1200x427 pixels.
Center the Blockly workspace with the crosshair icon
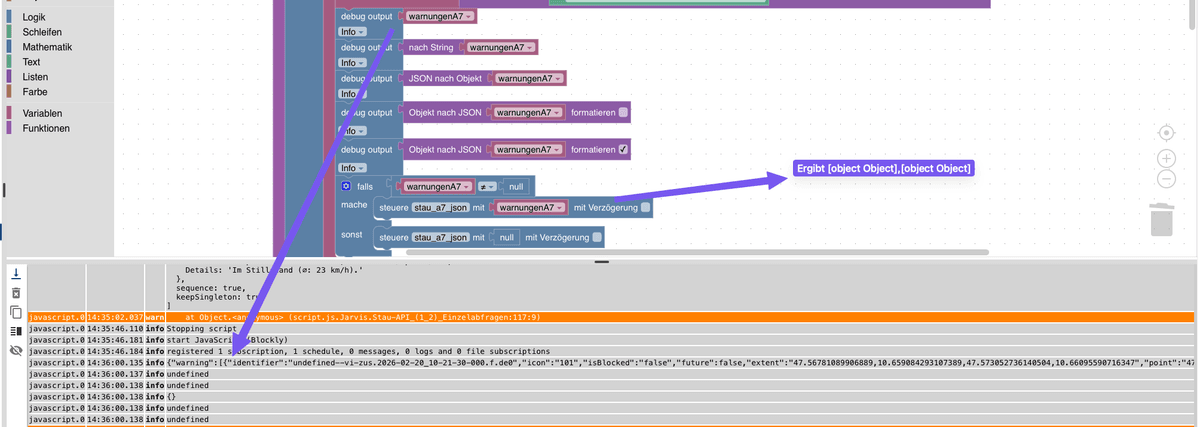(x=1165, y=133)
